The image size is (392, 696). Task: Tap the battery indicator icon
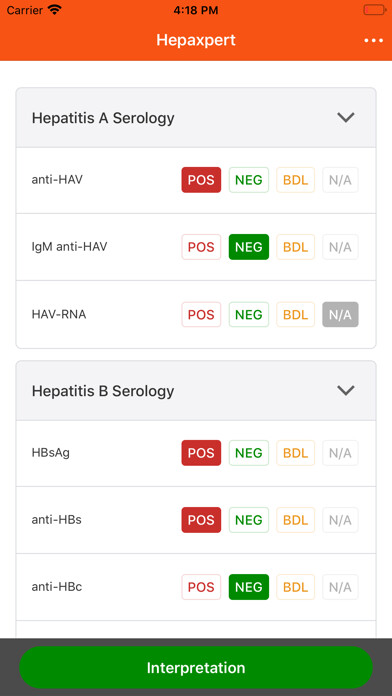click(x=375, y=10)
